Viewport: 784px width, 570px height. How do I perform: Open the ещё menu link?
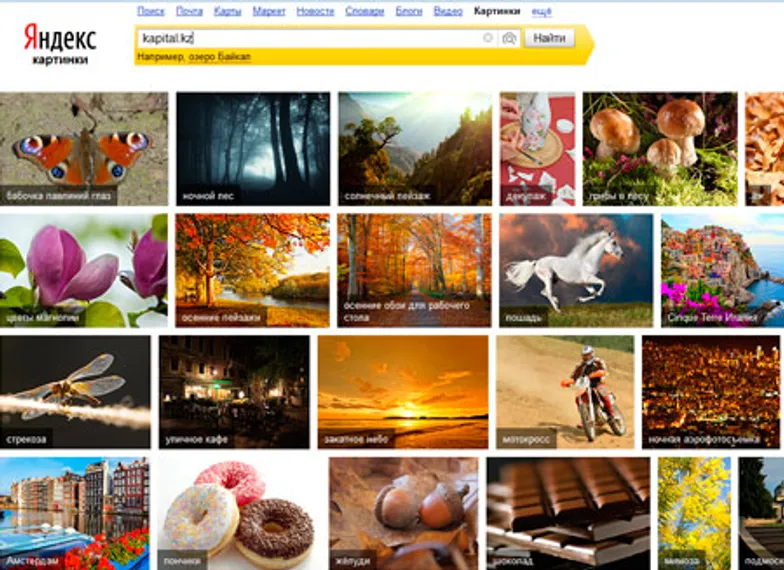542,11
